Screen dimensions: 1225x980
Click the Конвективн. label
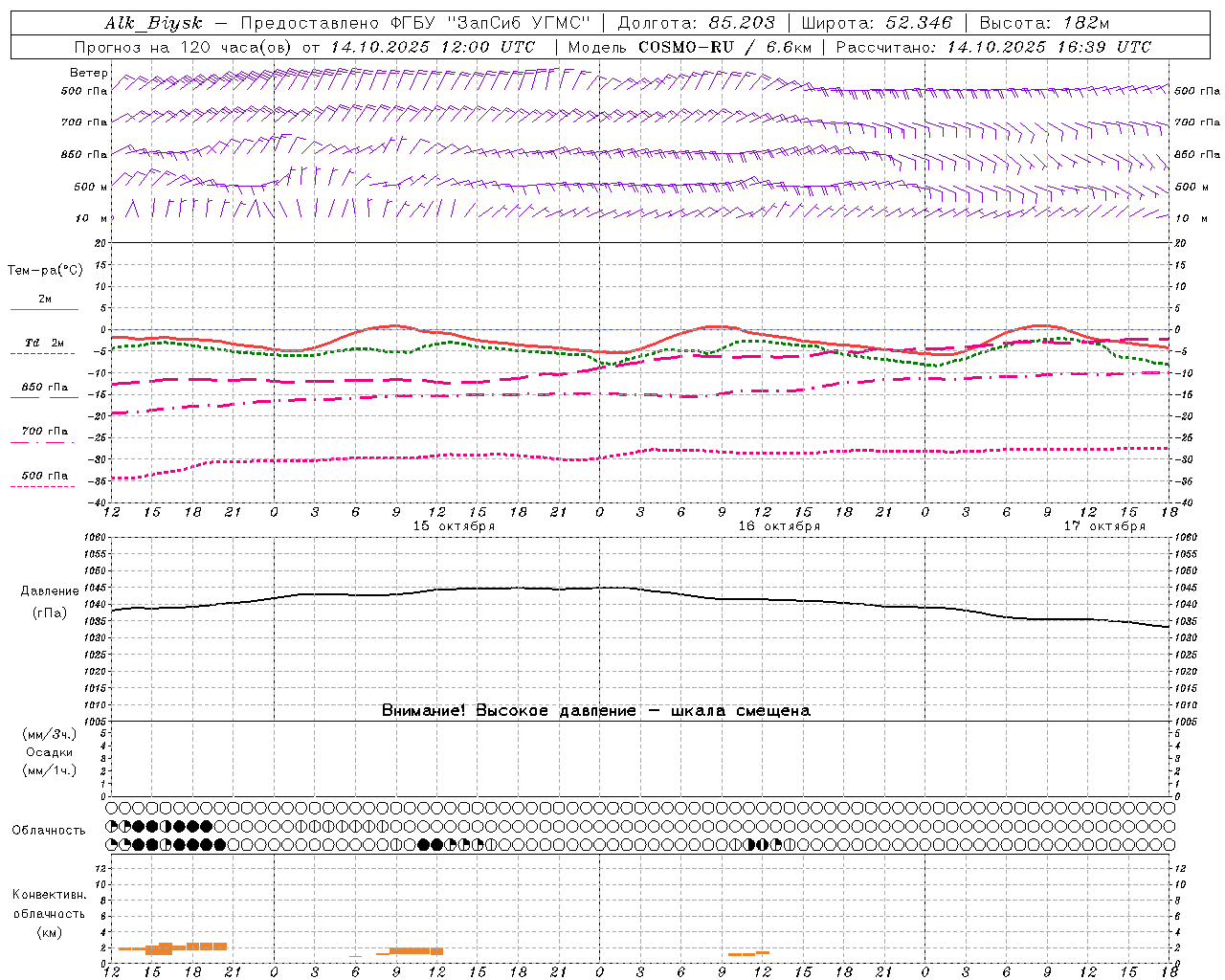click(x=49, y=895)
